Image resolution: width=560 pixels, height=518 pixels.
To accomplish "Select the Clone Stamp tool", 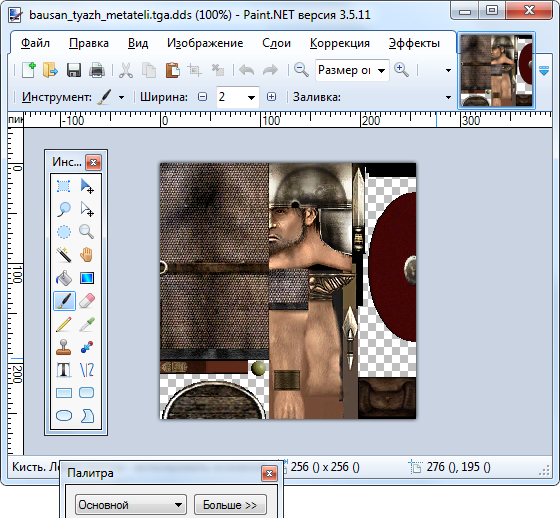I will point(64,347).
